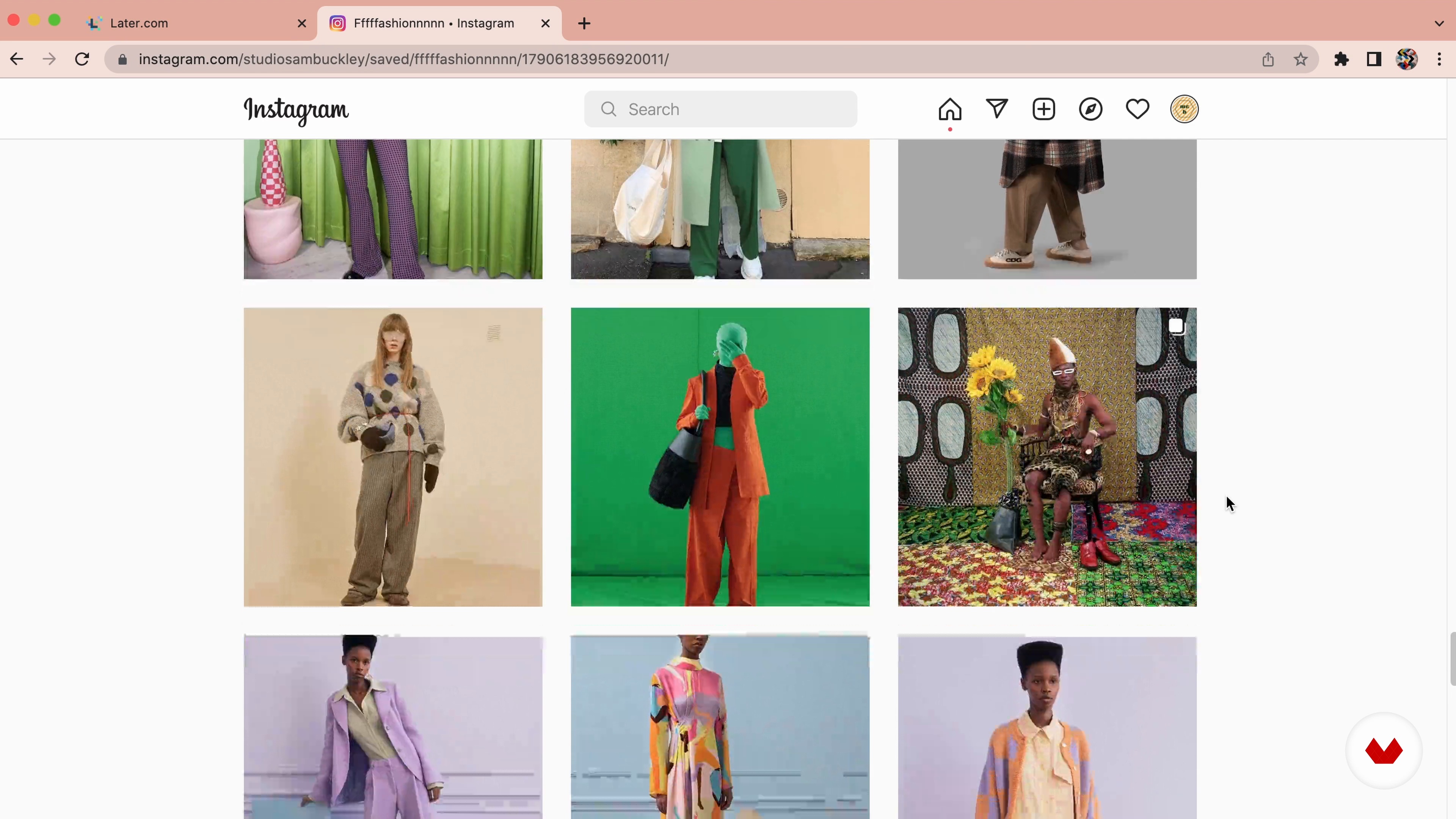Open the green coat tote bag post

(720, 209)
